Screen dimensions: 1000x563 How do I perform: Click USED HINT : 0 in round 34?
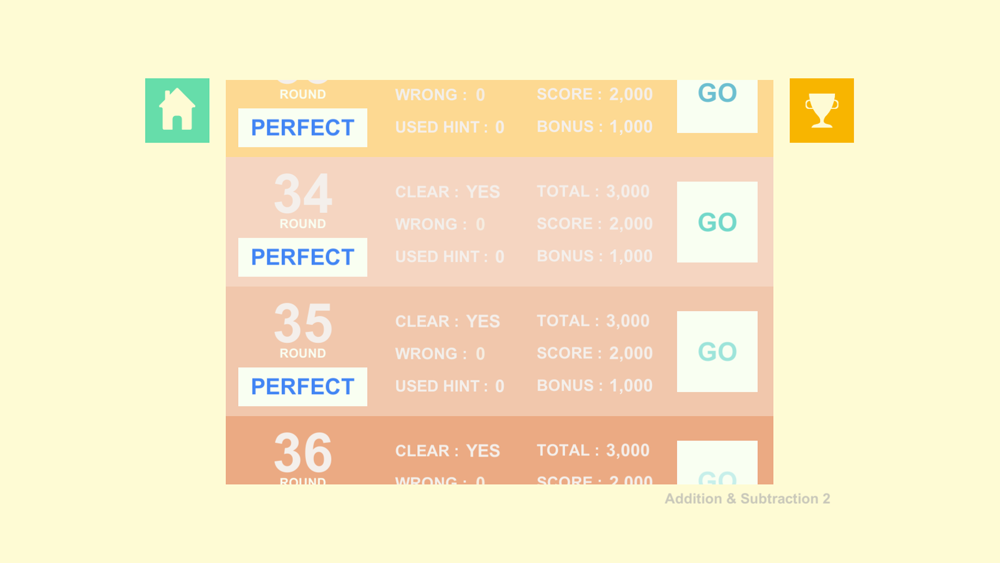pyautogui.click(x=450, y=256)
